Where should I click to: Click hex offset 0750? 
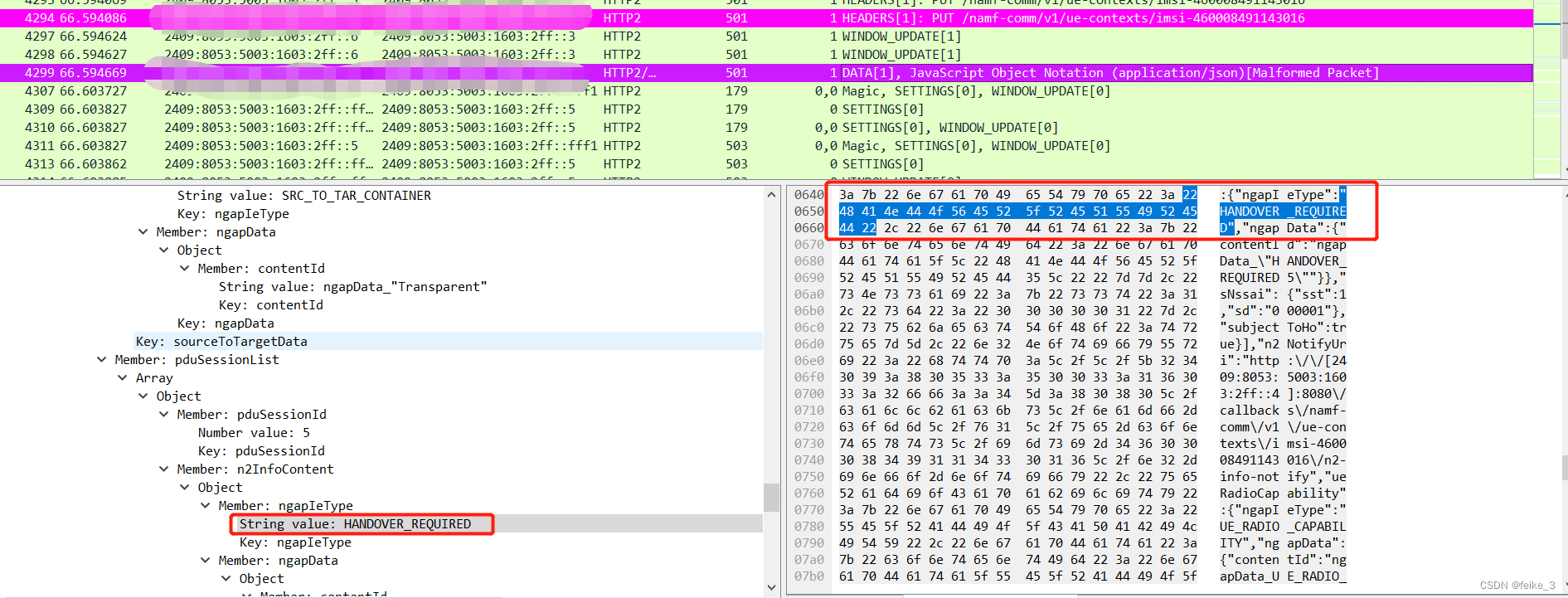pos(808,477)
